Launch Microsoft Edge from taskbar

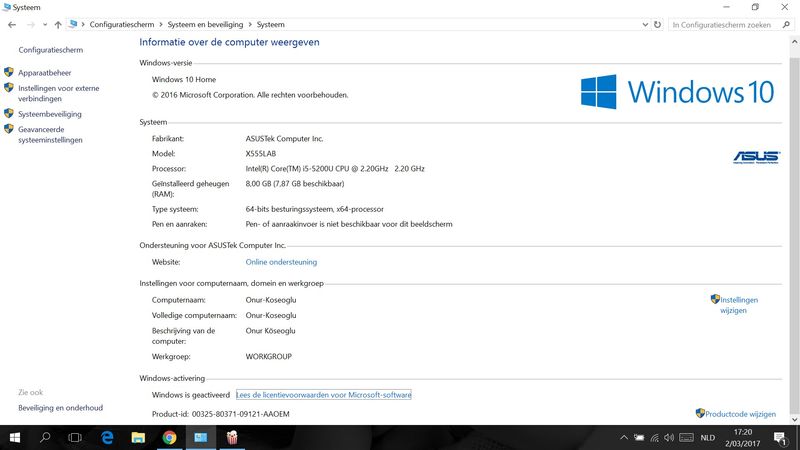pyautogui.click(x=107, y=437)
